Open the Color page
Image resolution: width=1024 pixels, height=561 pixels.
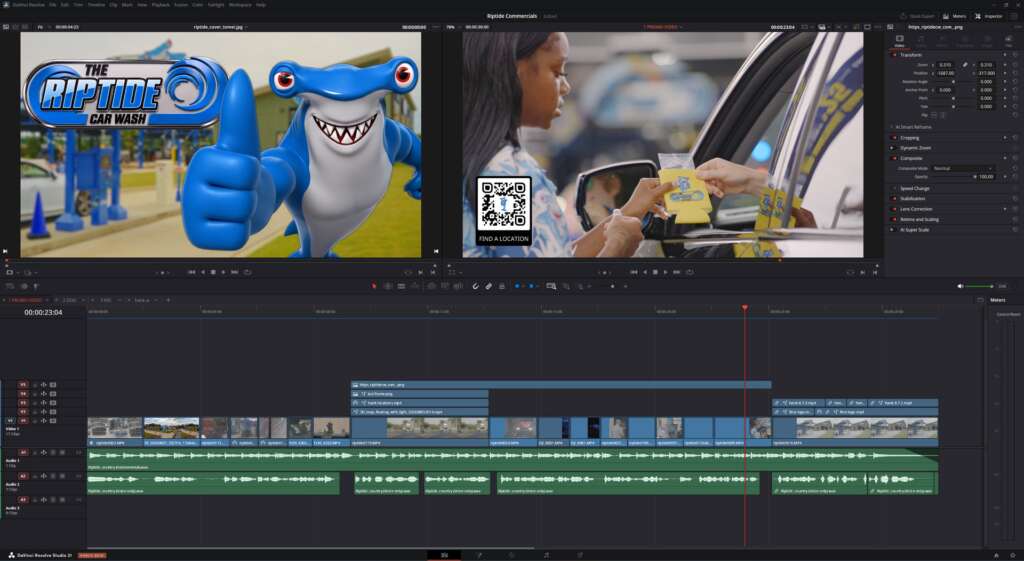coord(512,555)
